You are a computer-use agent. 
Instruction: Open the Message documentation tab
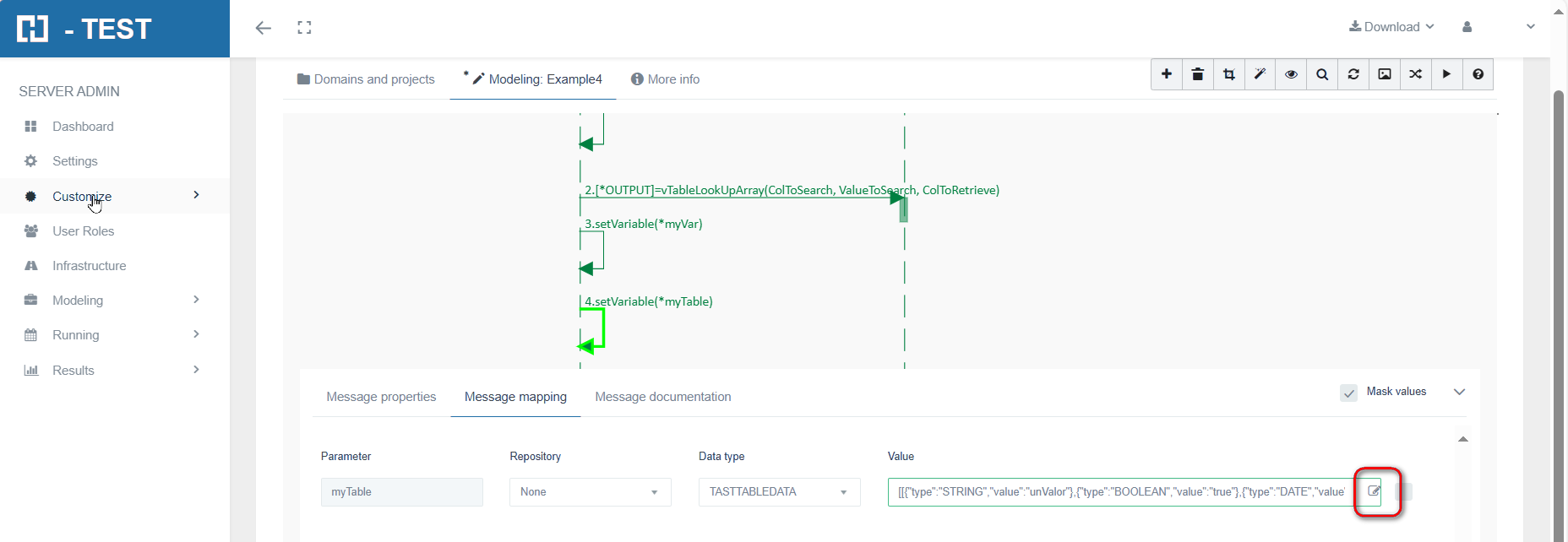[662, 397]
